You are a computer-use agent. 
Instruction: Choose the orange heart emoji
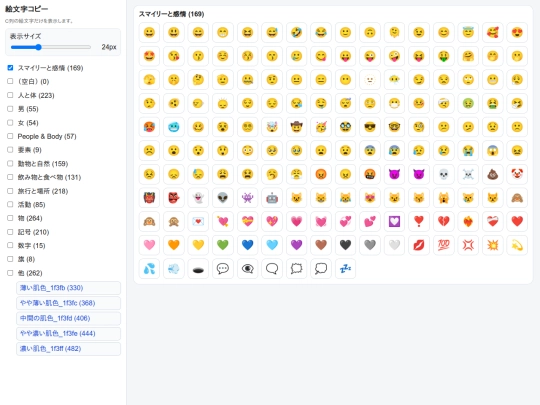174,245
